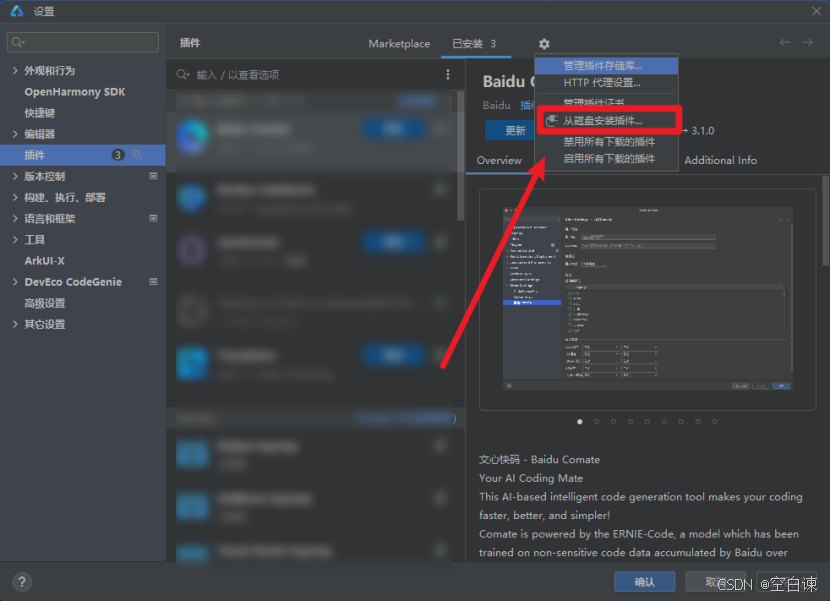The image size is (830, 601).
Task: Select the 高级设置 settings page
Action: pyautogui.click(x=44, y=303)
